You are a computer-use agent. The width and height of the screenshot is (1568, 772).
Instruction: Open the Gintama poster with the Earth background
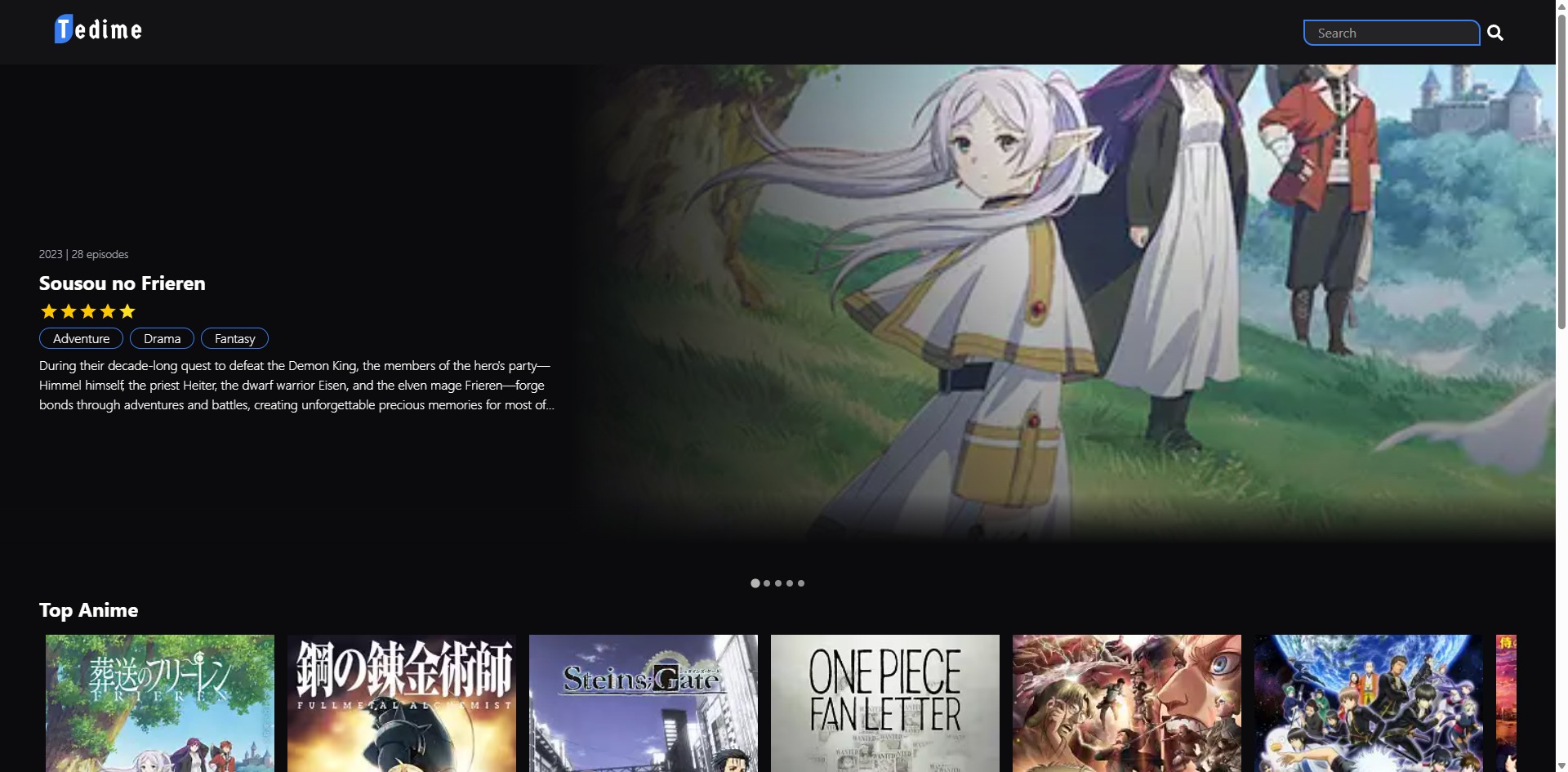1369,703
